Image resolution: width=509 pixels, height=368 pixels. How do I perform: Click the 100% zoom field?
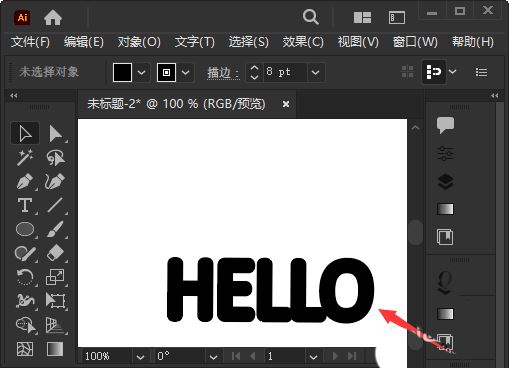pyautogui.click(x=107, y=357)
